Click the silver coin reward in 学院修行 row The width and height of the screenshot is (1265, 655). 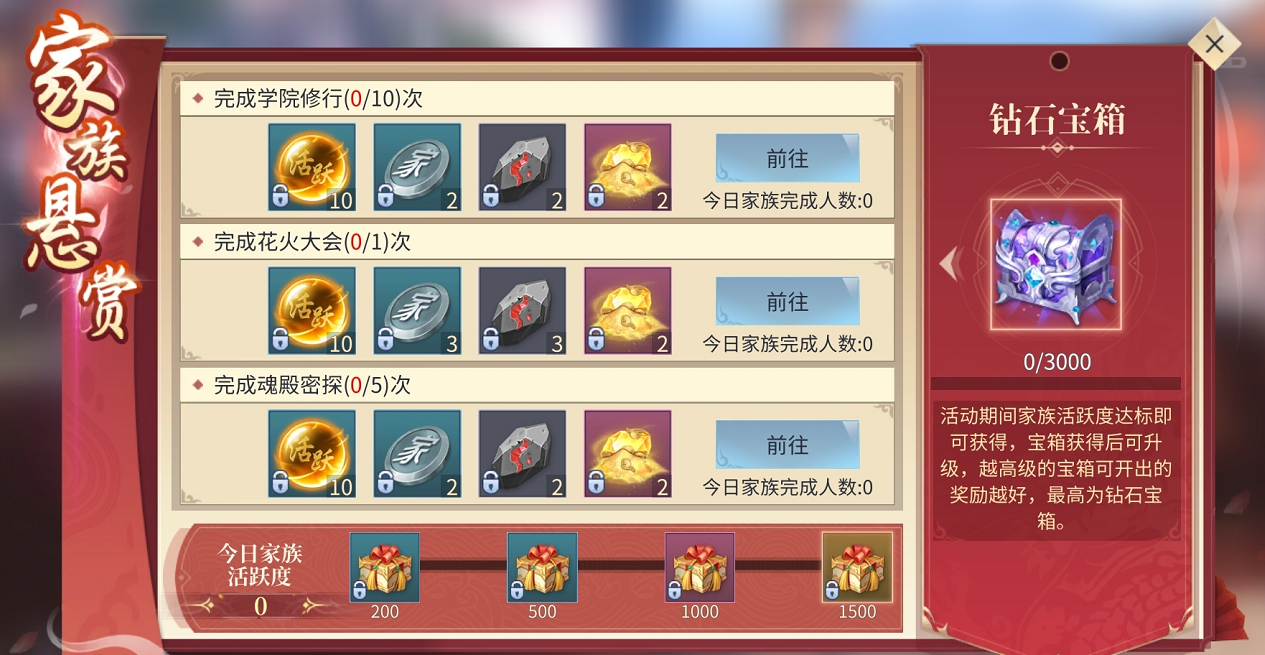point(417,167)
